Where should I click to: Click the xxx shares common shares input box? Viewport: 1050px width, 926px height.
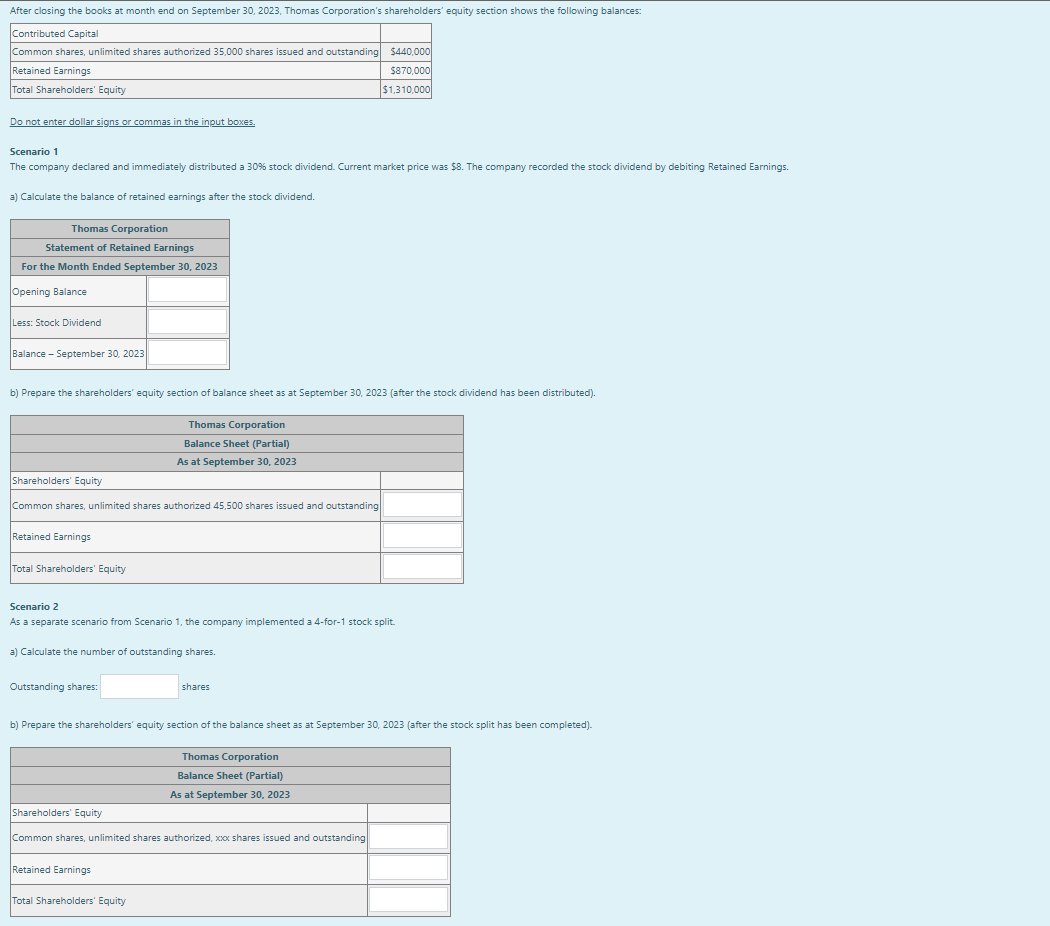coord(408,837)
